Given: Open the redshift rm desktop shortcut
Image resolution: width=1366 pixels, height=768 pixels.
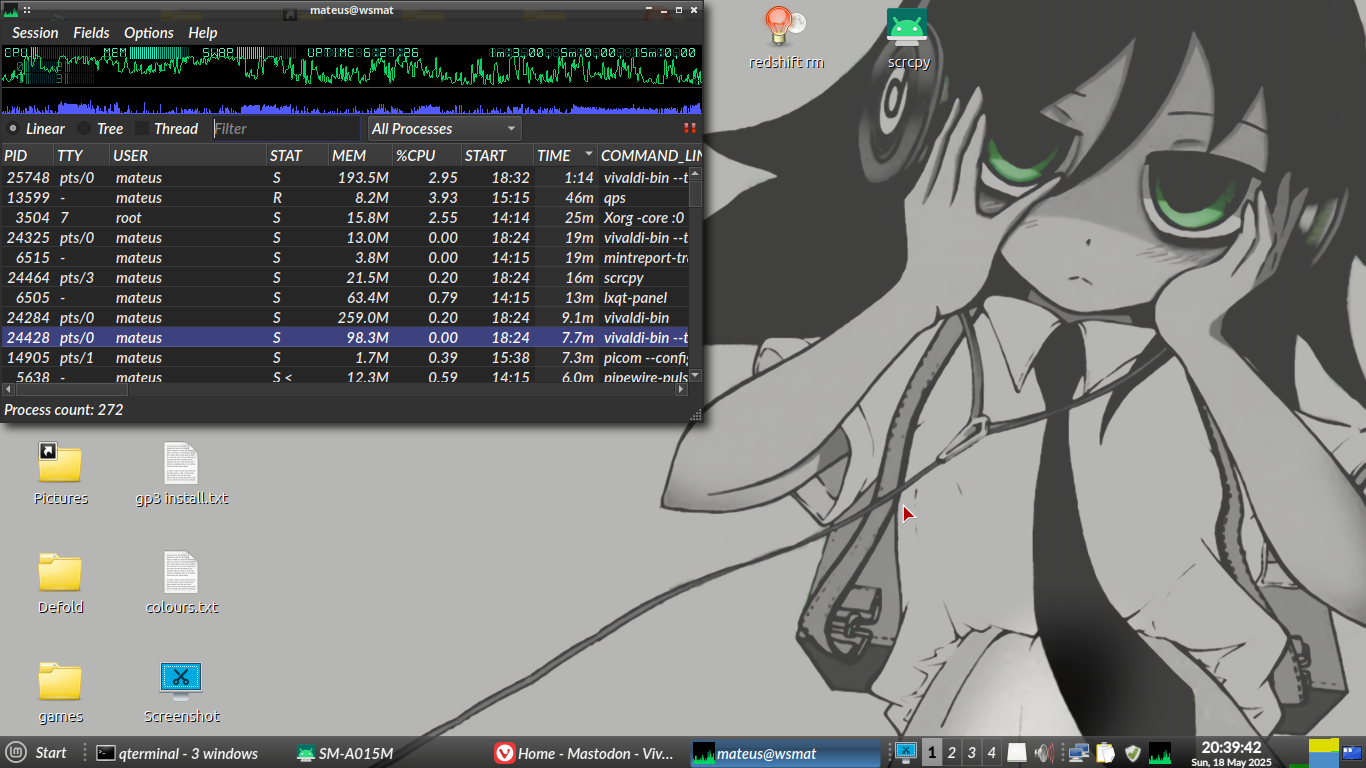Looking at the screenshot, I should [786, 40].
